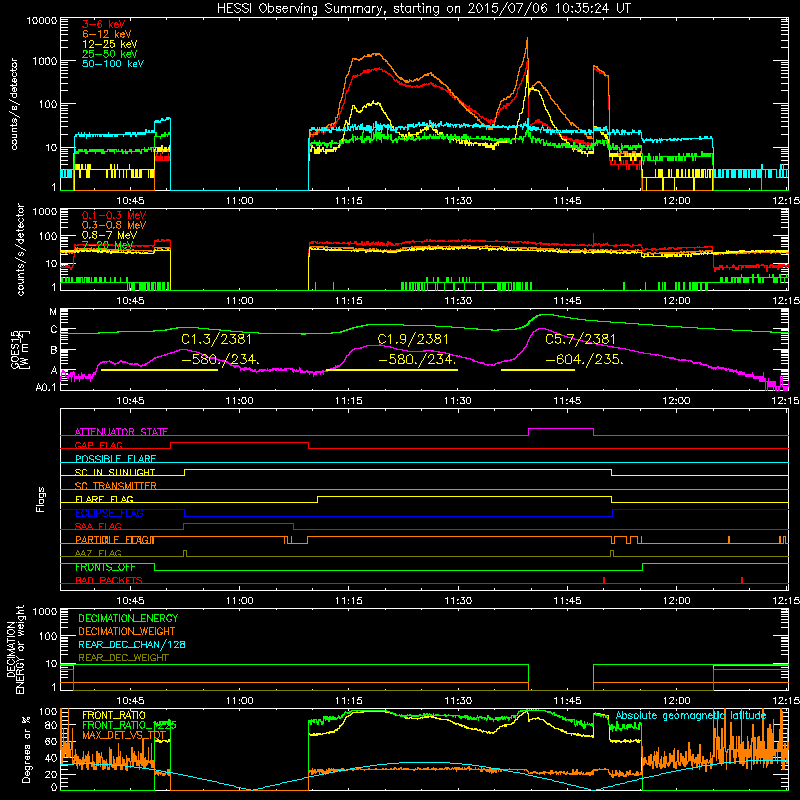Click the M class tick on GOES axis
Image resolution: width=800 pixels, height=800 pixels.
53,312
